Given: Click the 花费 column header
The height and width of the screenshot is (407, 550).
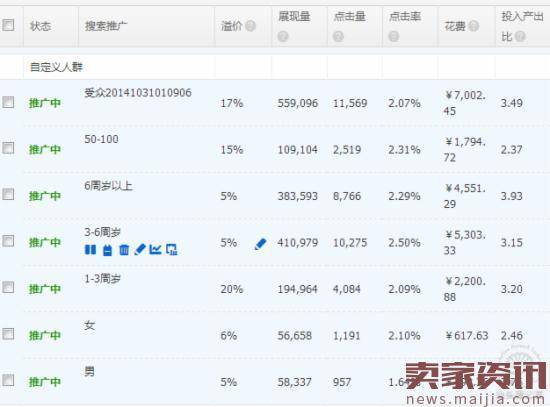Looking at the screenshot, I should pos(455,26).
